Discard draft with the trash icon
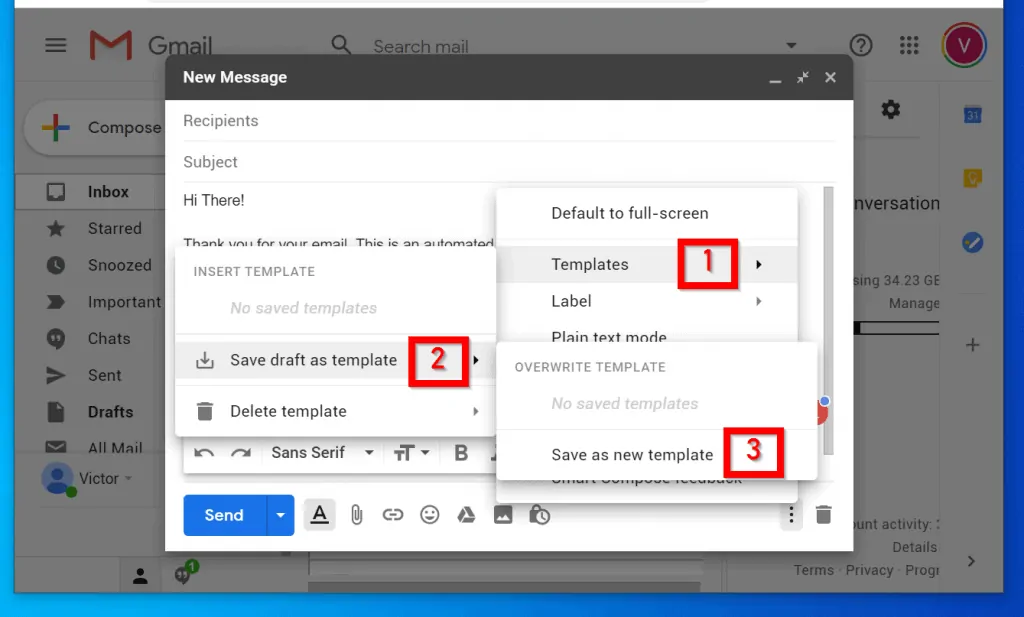 [823, 515]
